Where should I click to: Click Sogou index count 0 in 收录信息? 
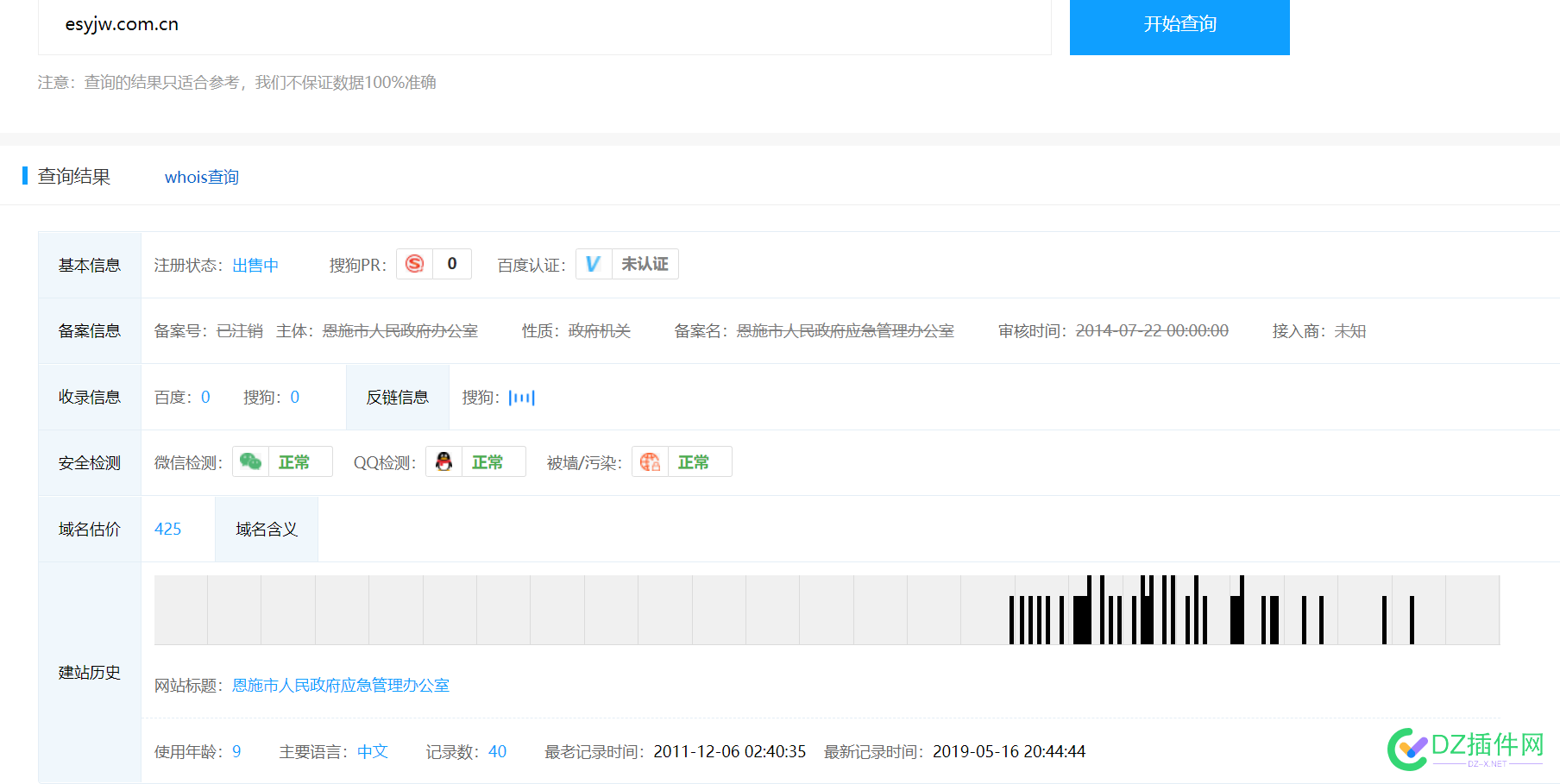point(295,397)
